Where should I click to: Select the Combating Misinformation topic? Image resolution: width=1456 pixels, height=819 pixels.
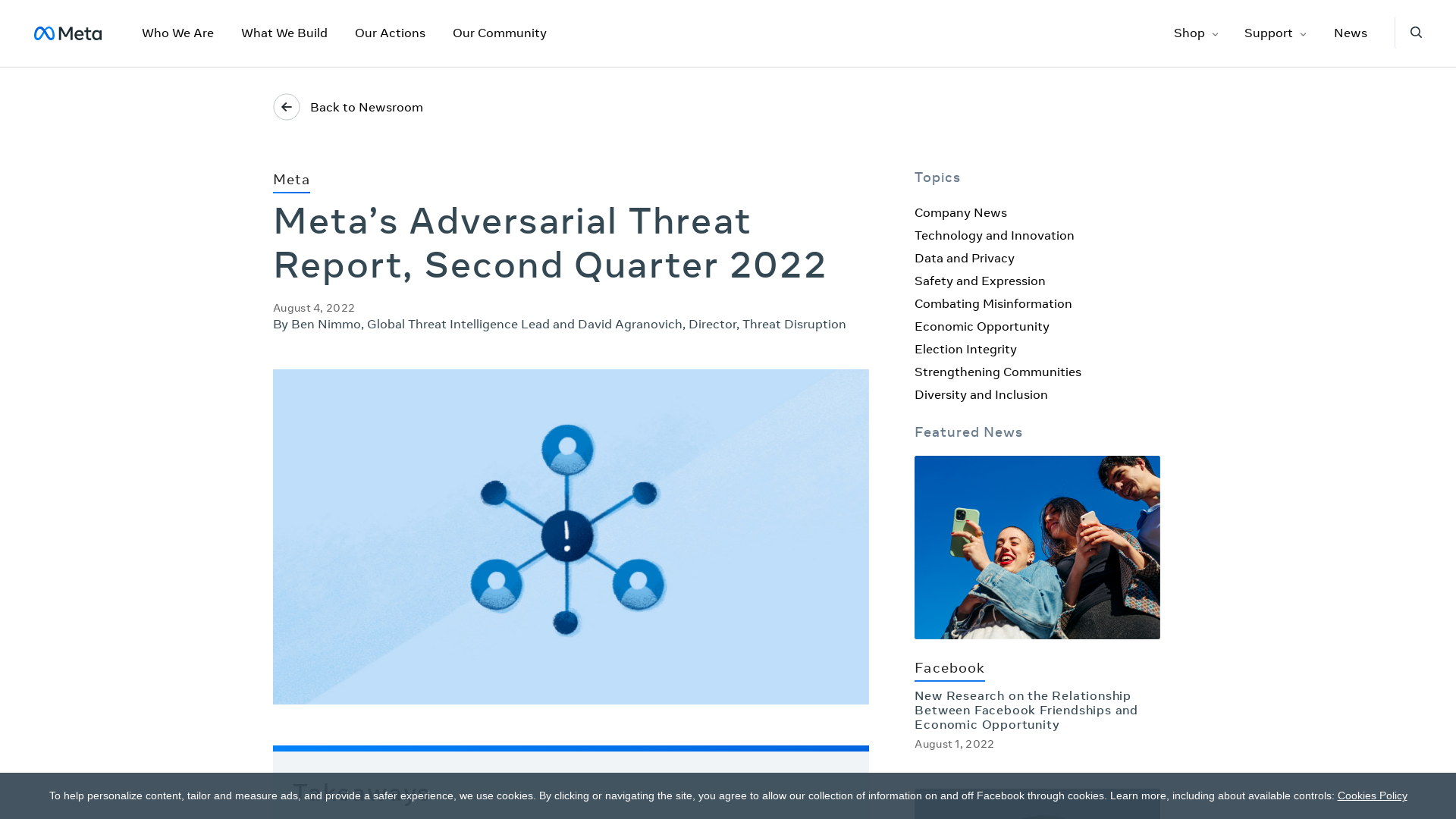(x=993, y=304)
